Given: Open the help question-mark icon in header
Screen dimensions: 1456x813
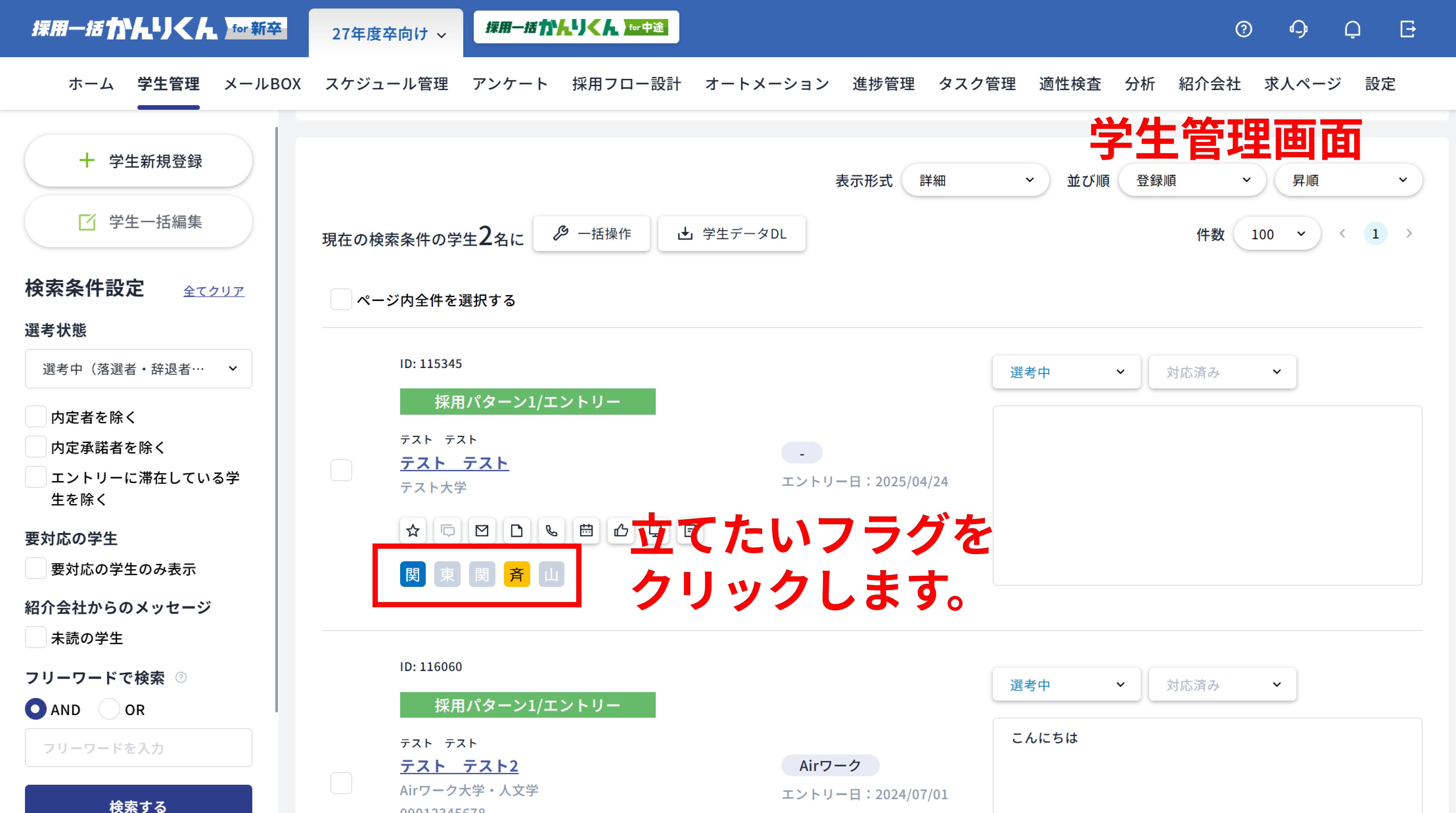Looking at the screenshot, I should [x=1243, y=29].
